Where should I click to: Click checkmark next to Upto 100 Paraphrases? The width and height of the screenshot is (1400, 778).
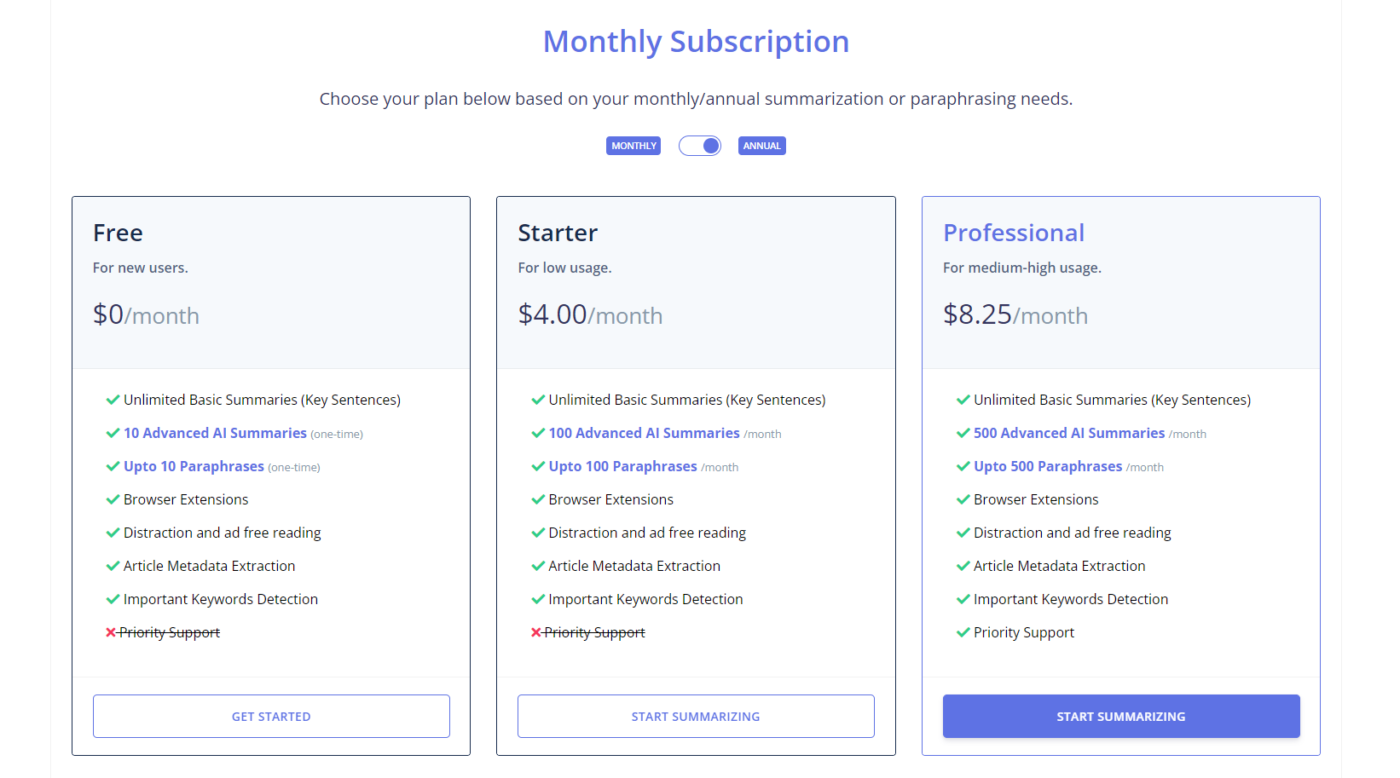click(538, 467)
